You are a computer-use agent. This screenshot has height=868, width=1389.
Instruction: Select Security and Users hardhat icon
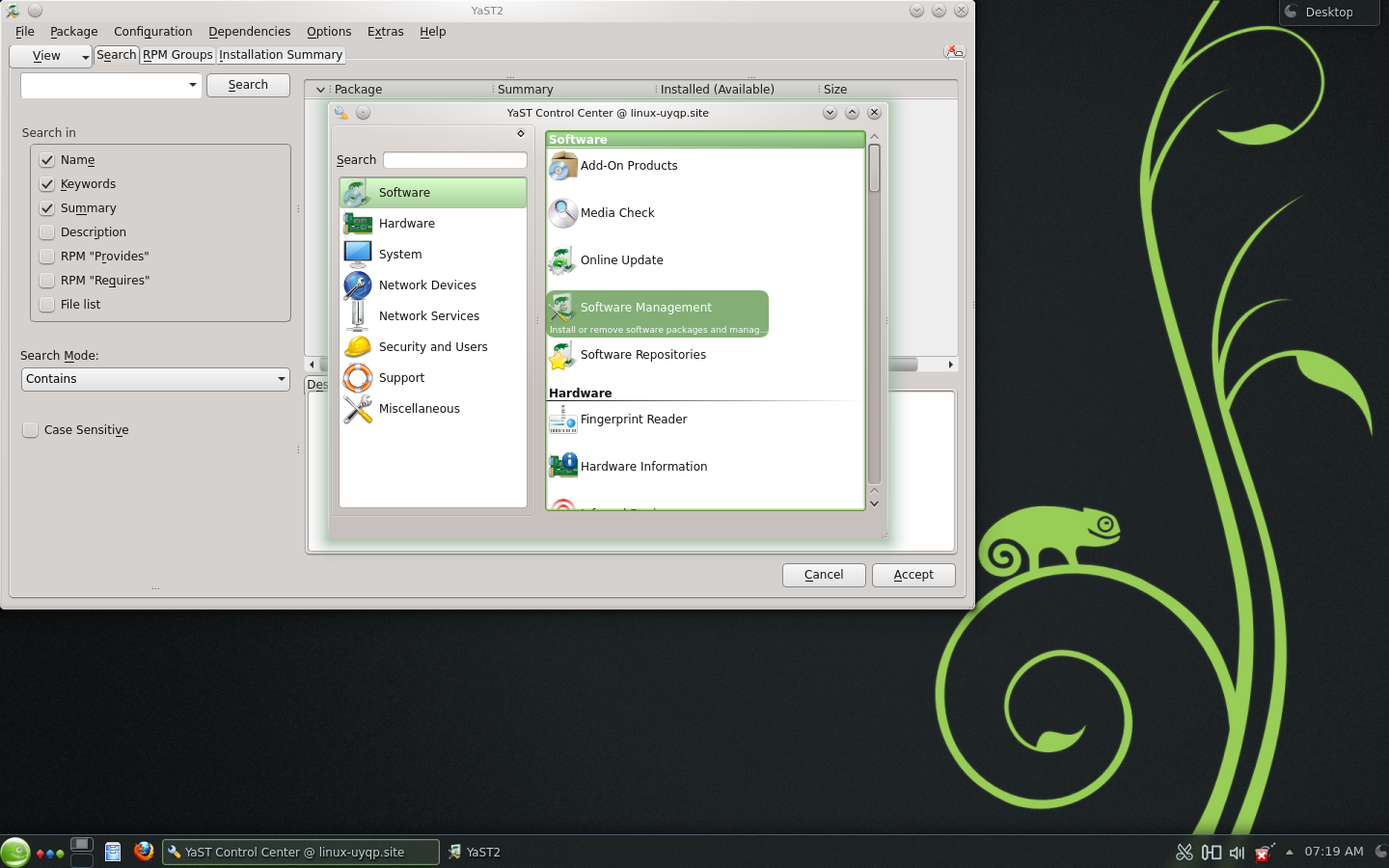pos(358,347)
